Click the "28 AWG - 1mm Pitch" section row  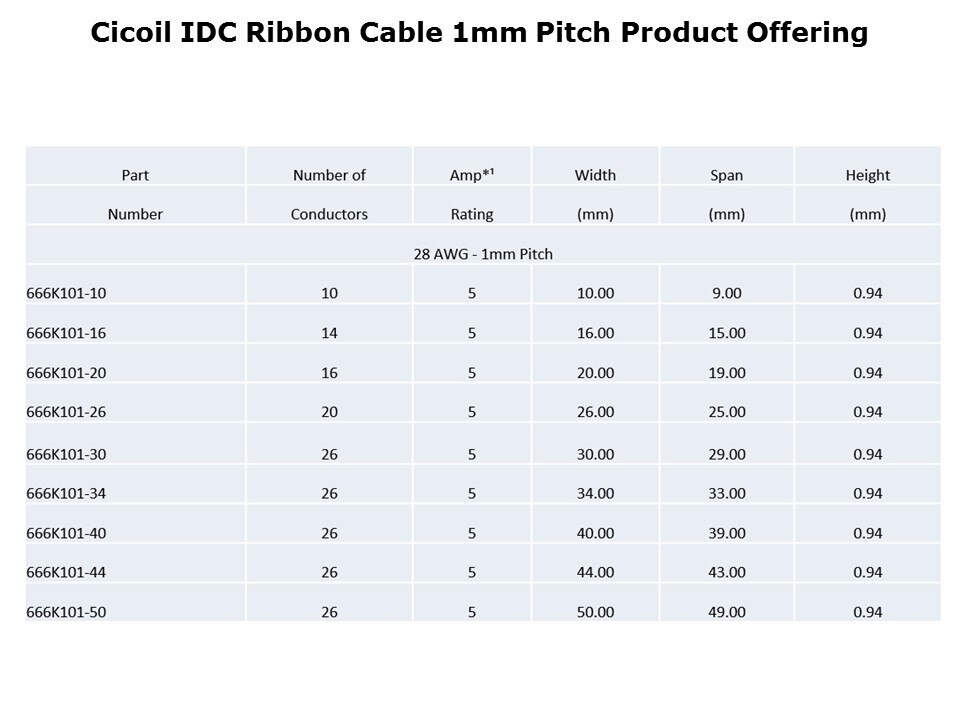click(483, 254)
